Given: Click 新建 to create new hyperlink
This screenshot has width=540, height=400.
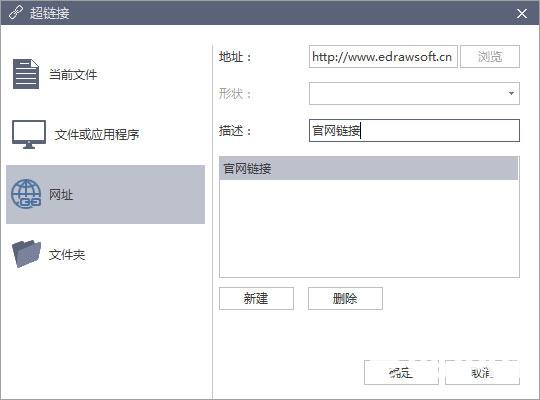Looking at the screenshot, I should tap(256, 298).
